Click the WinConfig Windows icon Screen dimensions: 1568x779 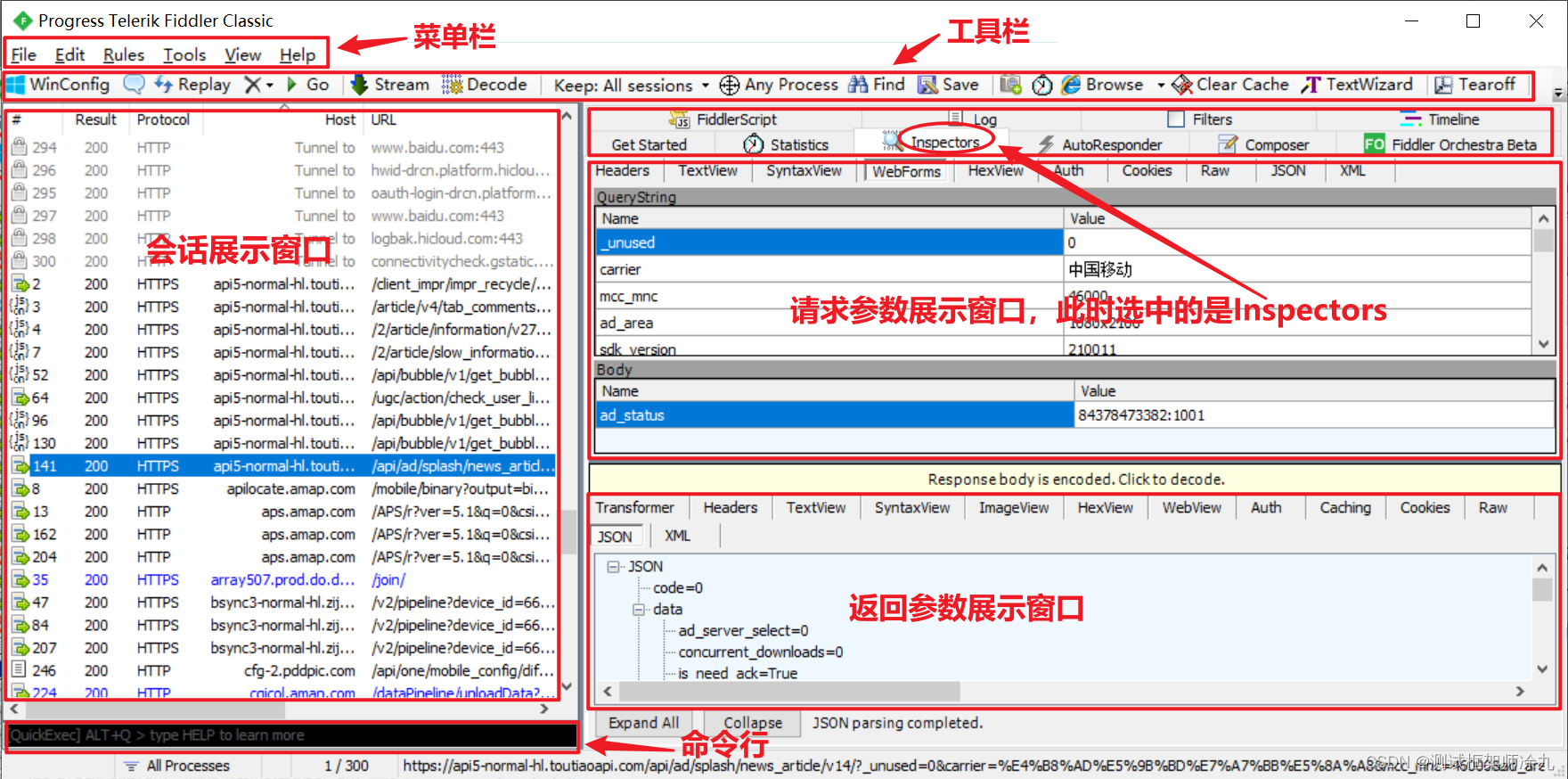[16, 85]
